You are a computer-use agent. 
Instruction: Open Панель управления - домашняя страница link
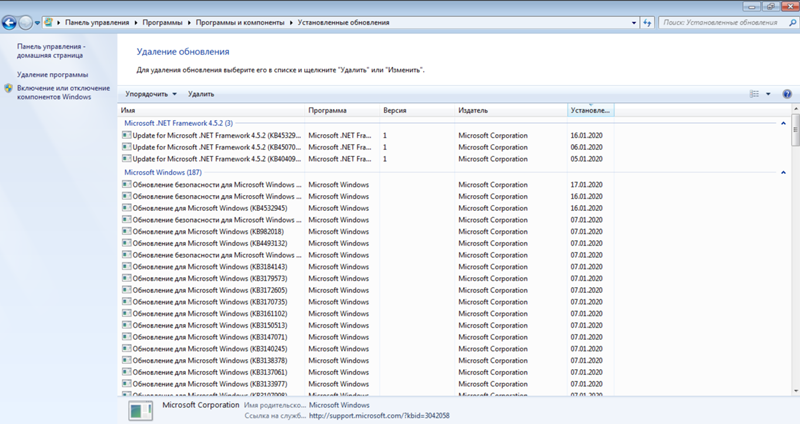51,51
